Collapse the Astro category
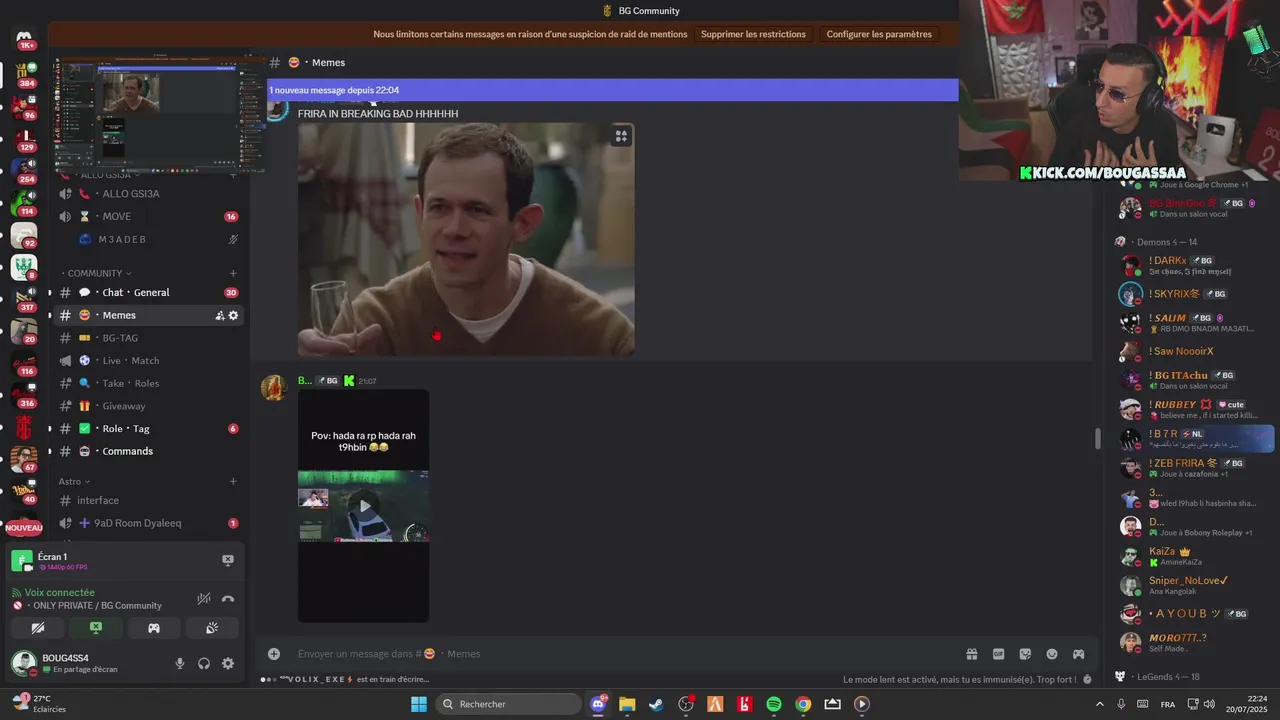 [x=74, y=481]
